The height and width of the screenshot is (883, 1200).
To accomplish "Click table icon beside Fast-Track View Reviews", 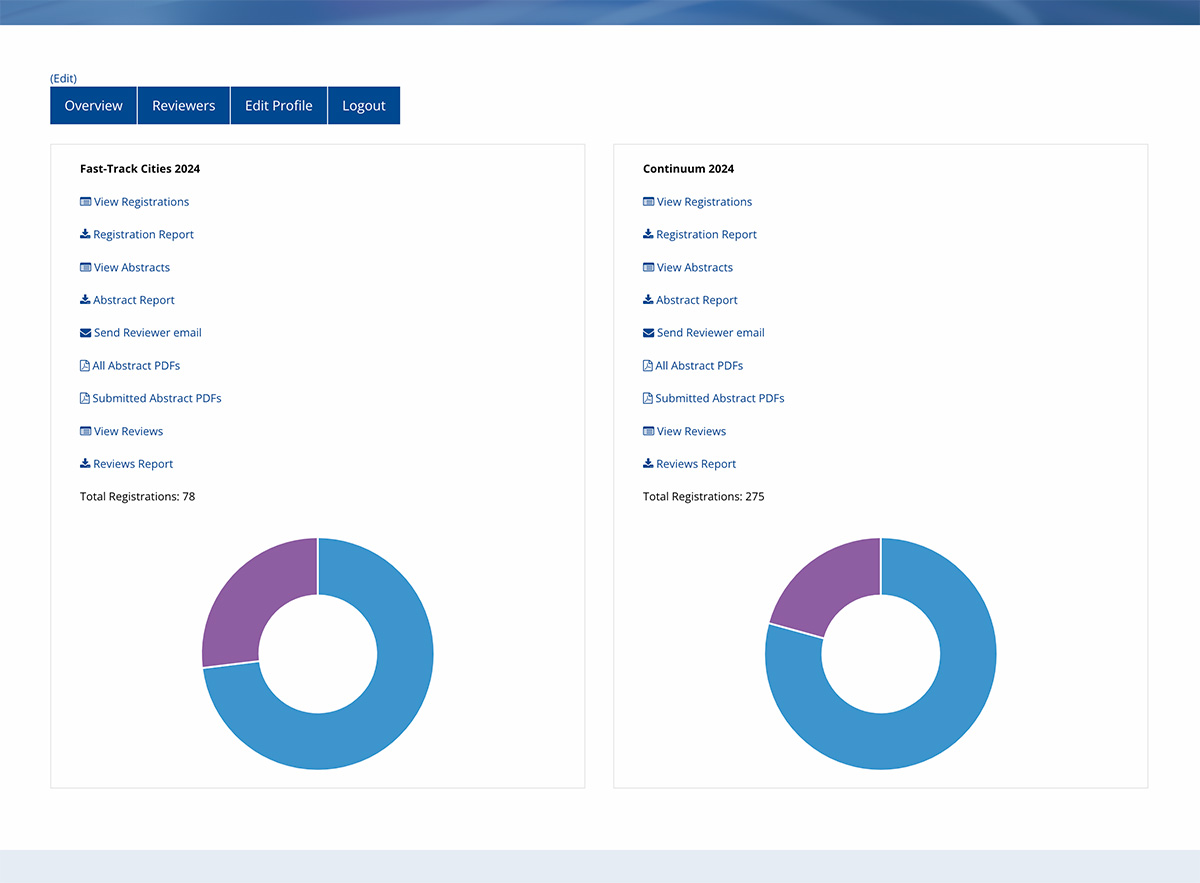I will click(x=85, y=431).
